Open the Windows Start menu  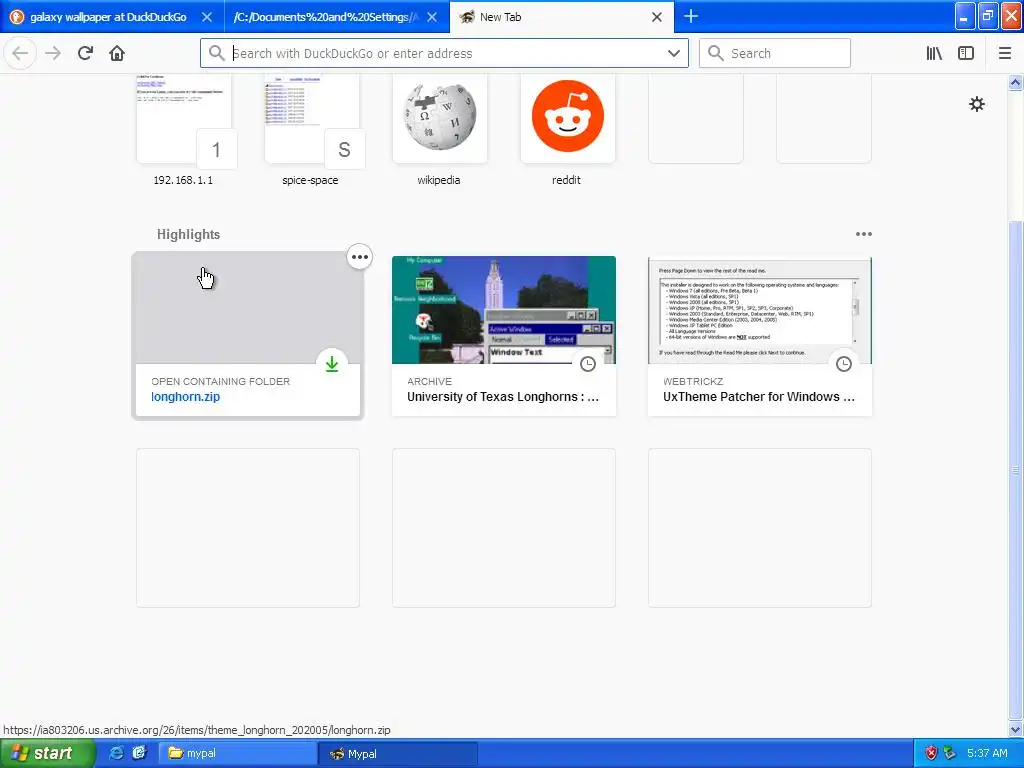click(x=46, y=754)
